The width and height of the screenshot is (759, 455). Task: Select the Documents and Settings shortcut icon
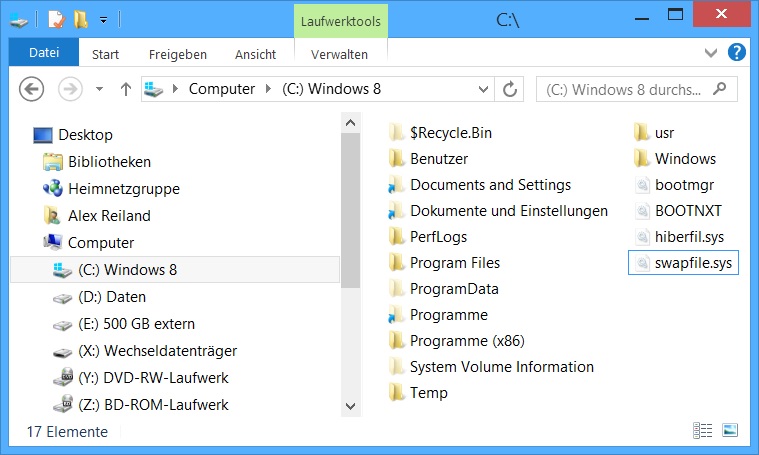396,184
